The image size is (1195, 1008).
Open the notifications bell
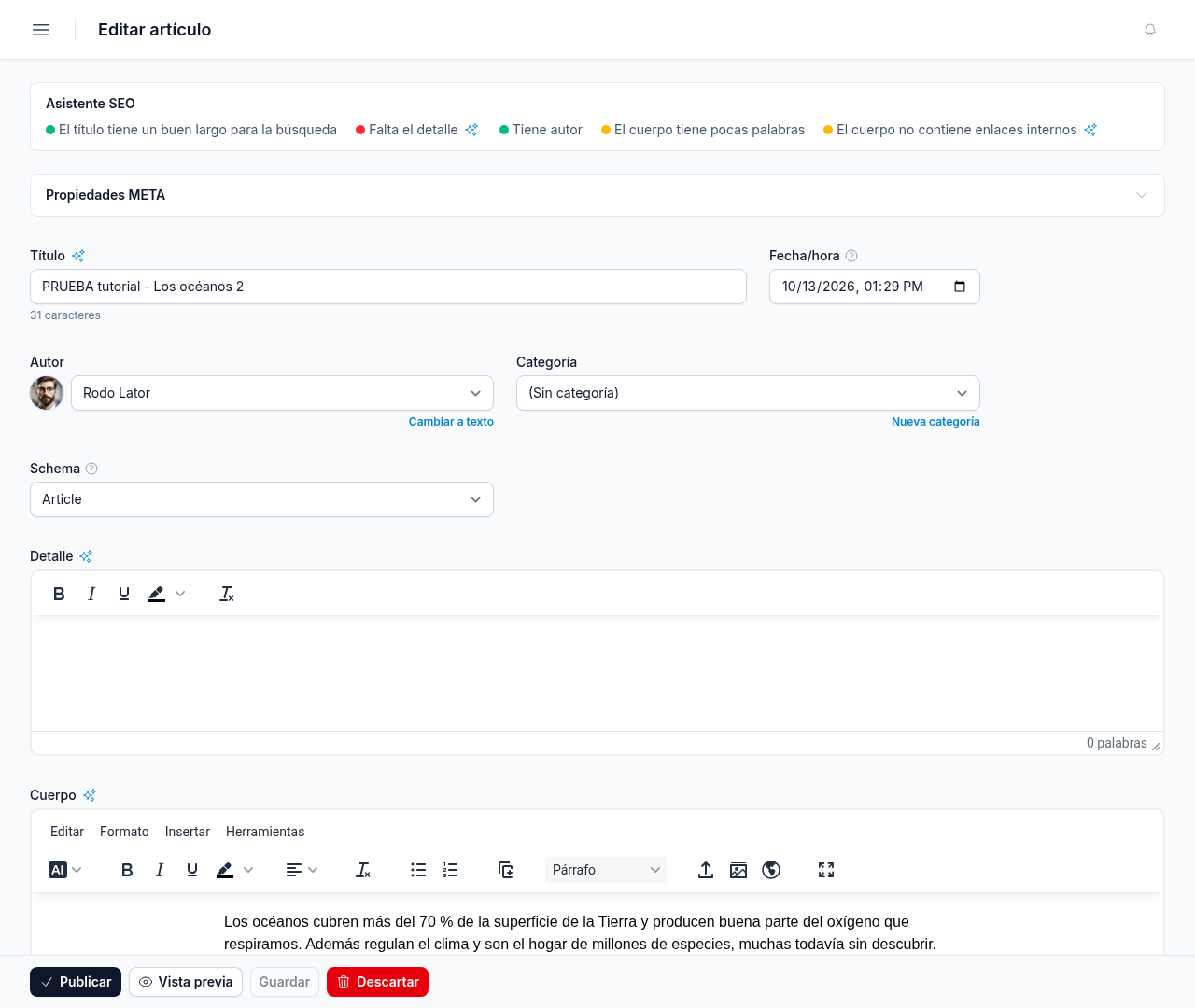tap(1150, 30)
